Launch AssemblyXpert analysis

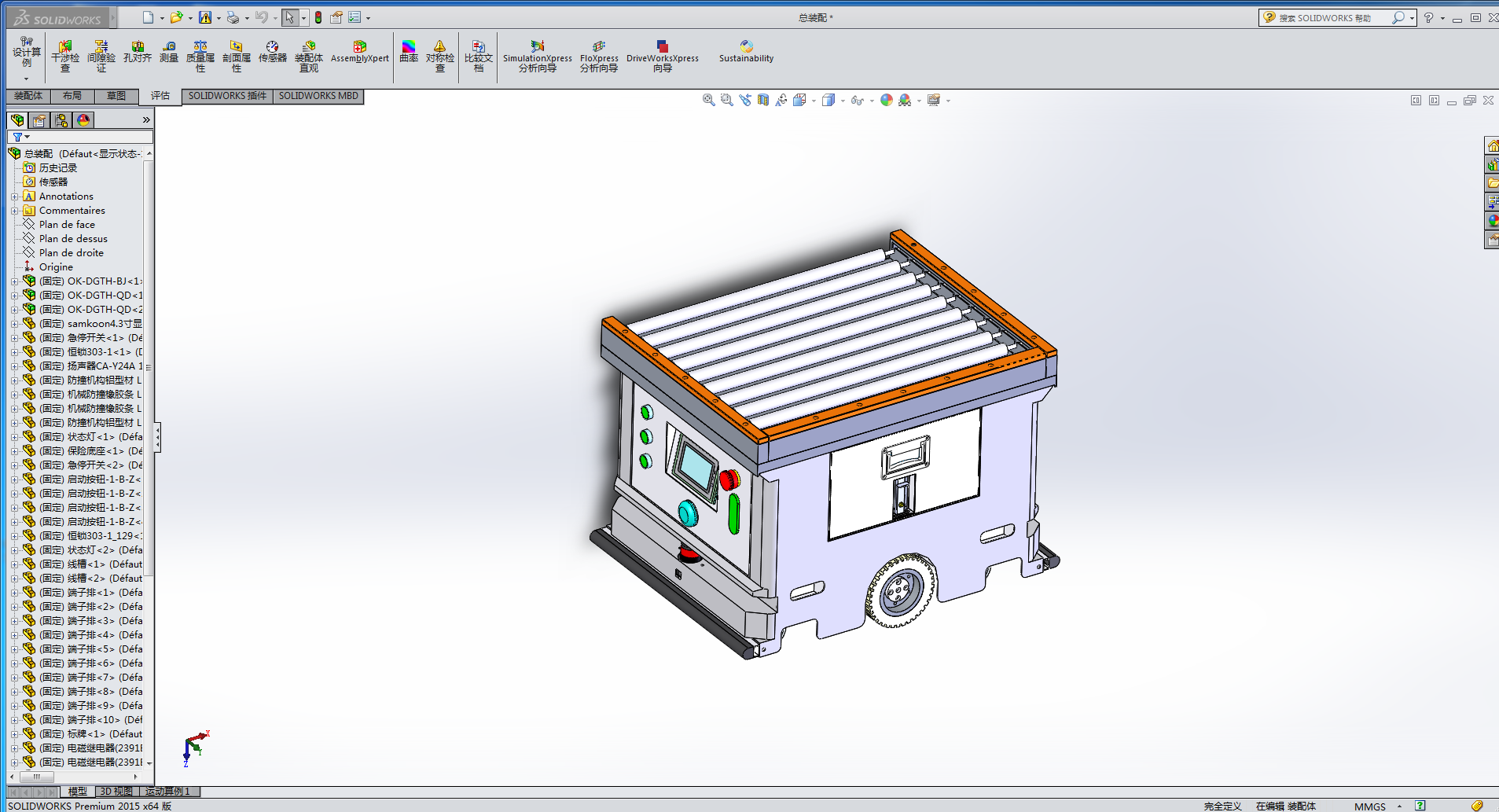(359, 52)
